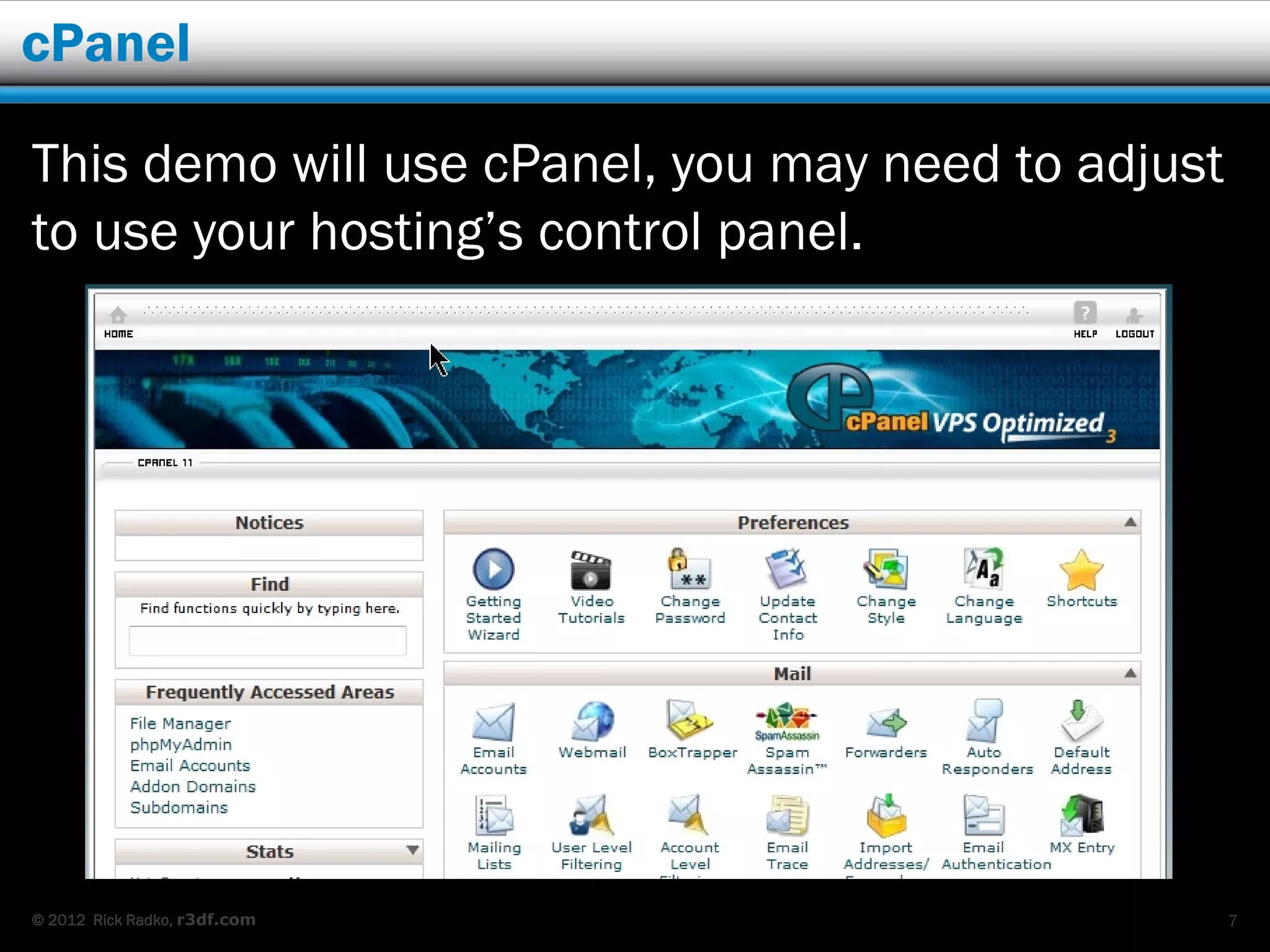Open Import Addresses/Forwarders icon
1270x952 pixels.
887,815
